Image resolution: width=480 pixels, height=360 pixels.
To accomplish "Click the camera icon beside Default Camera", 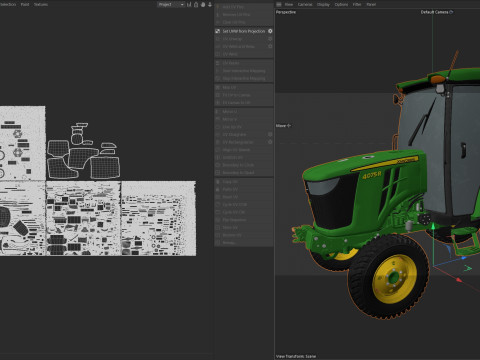I will coord(451,12).
